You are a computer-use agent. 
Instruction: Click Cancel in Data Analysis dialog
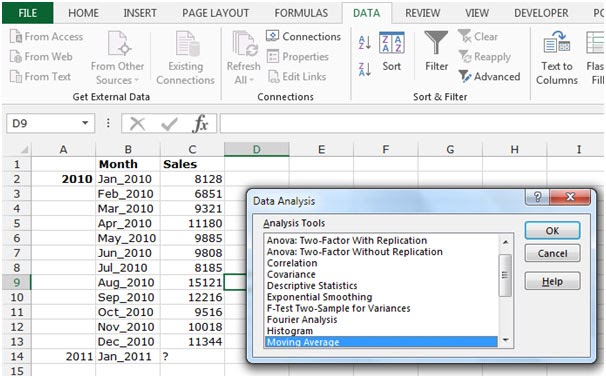(x=552, y=254)
